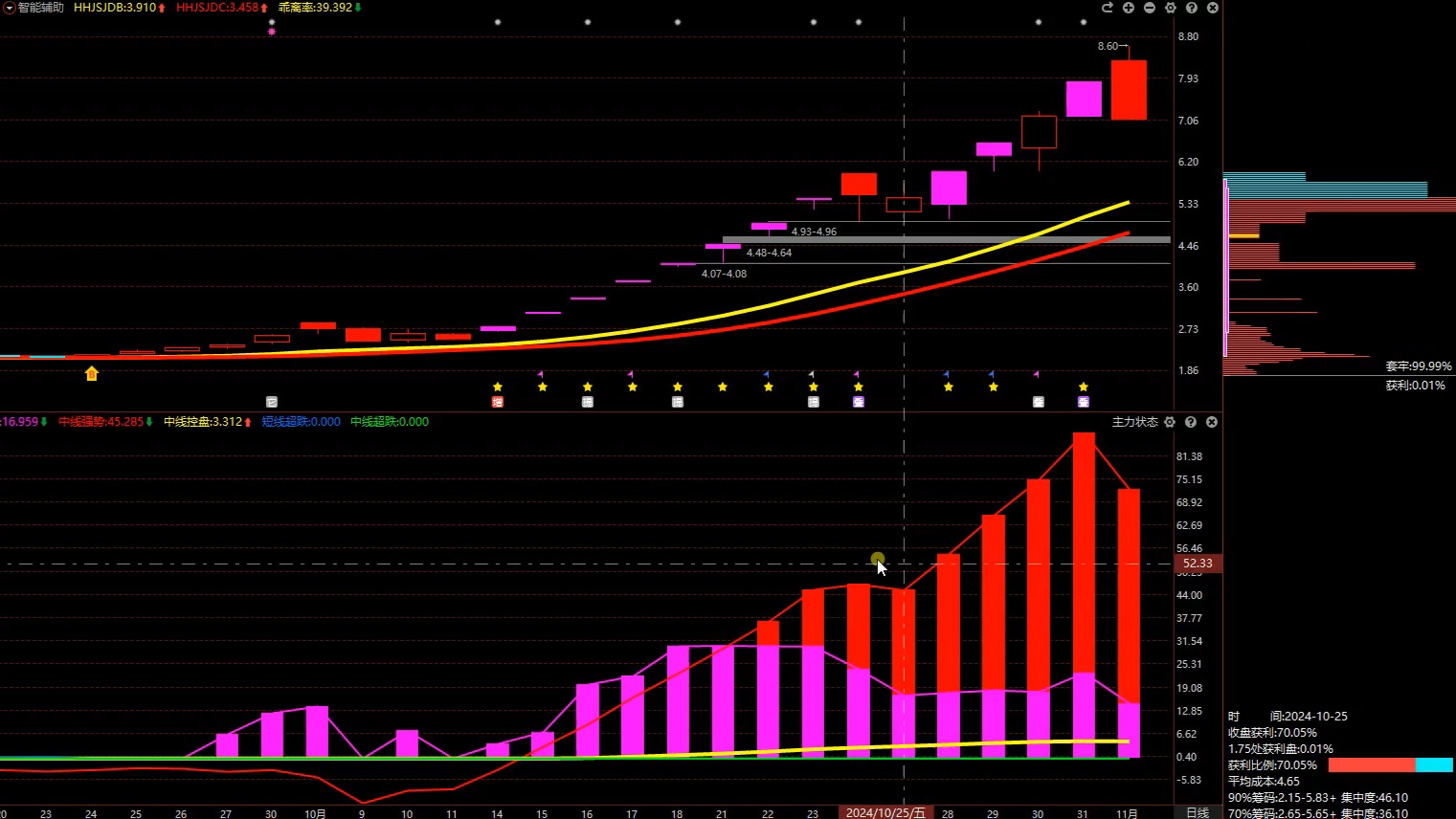Image resolution: width=1456 pixels, height=819 pixels.
Task: Click the yellow star under date 21
Action: pos(723,387)
